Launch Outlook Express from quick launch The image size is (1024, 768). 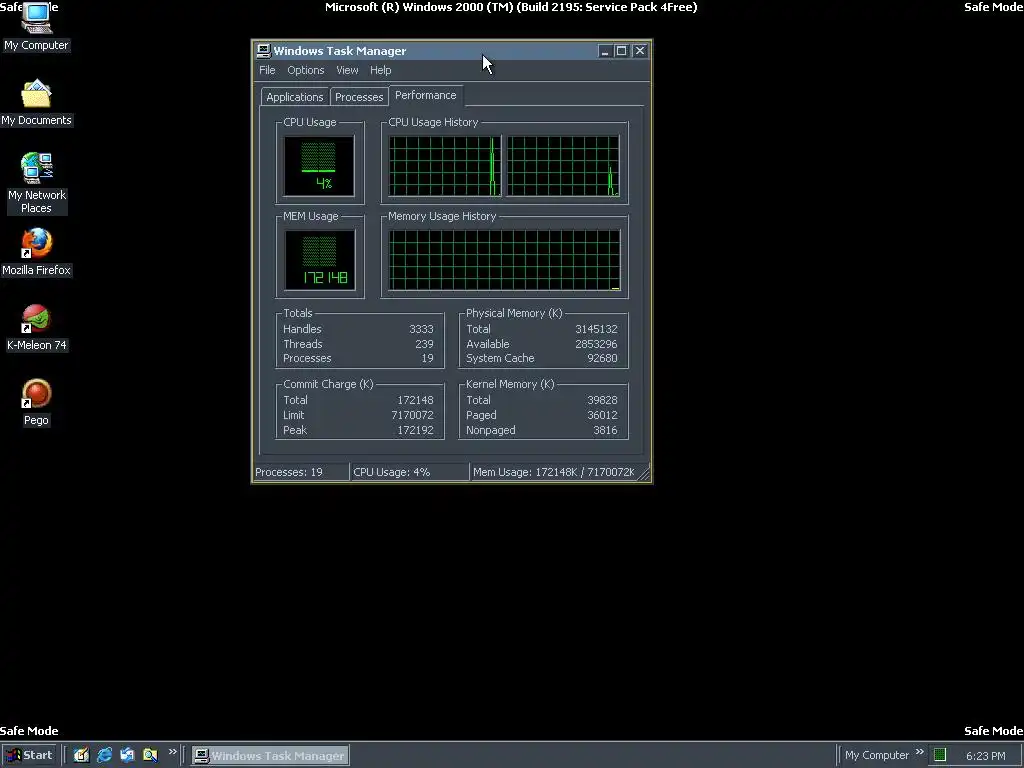point(127,755)
